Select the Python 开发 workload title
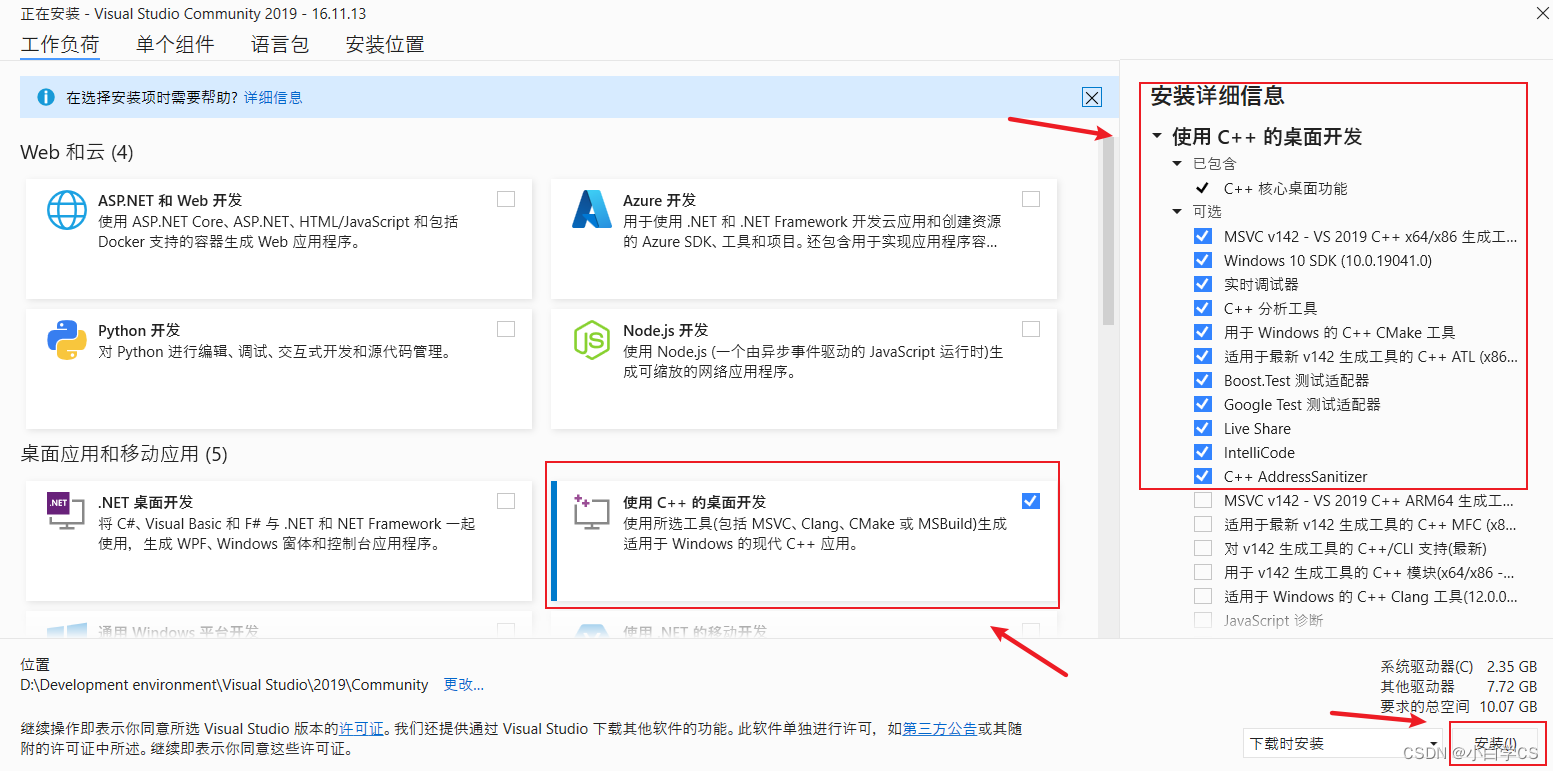Viewport: 1553px width, 771px height. [138, 330]
